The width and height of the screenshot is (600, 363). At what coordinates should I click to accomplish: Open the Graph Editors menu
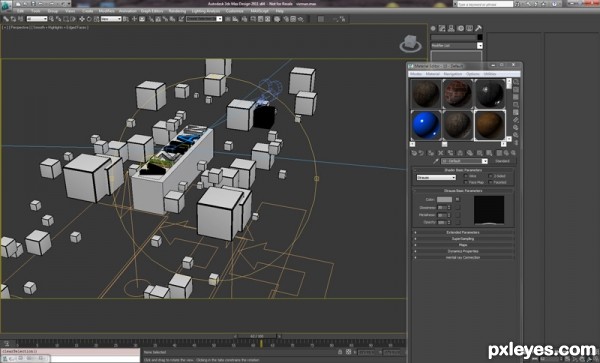coord(152,11)
